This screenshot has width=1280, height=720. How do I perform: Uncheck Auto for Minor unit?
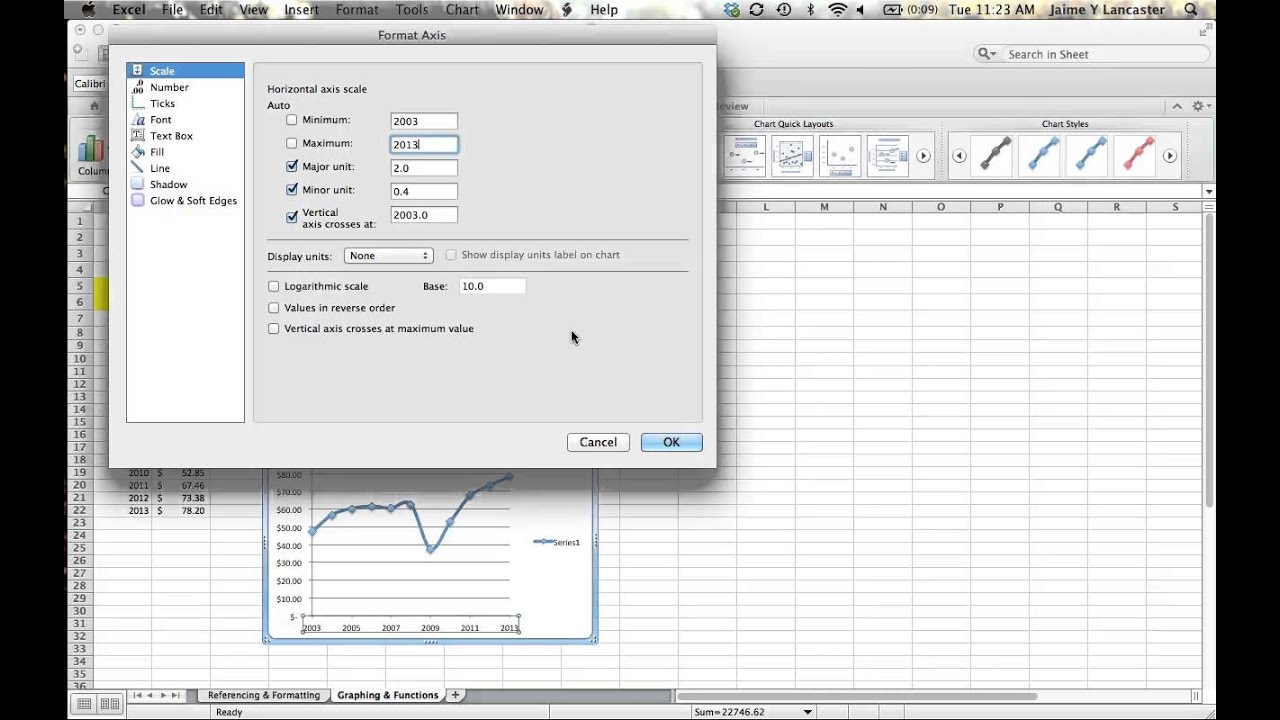click(x=292, y=189)
